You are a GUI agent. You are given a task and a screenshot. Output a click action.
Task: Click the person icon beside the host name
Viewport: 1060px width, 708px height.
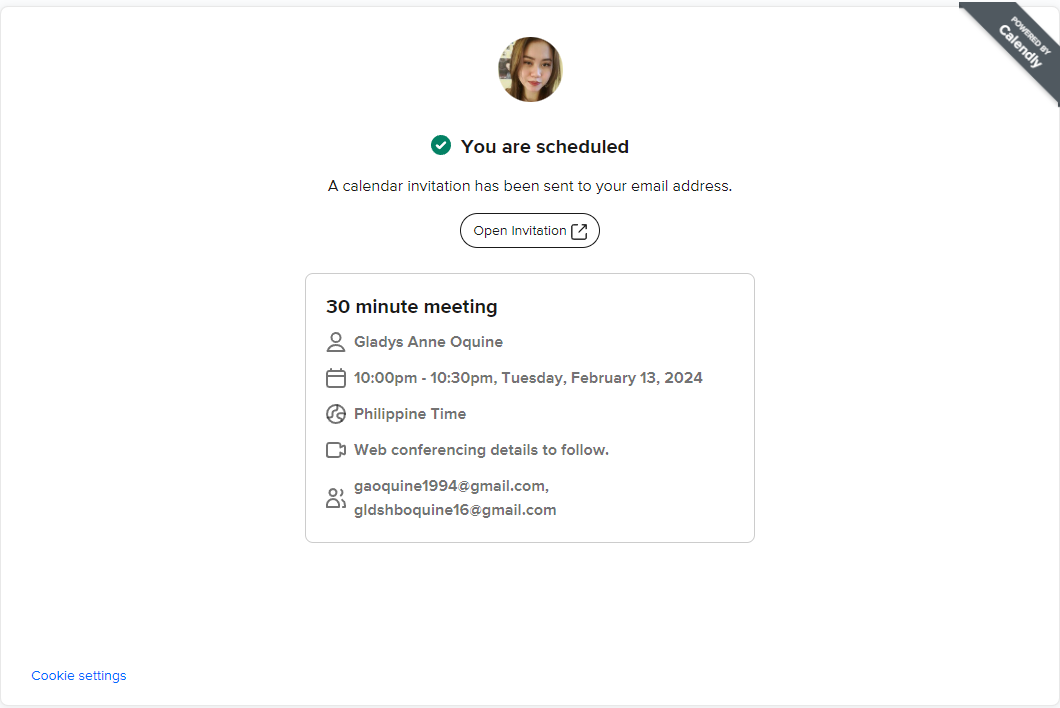click(x=336, y=342)
